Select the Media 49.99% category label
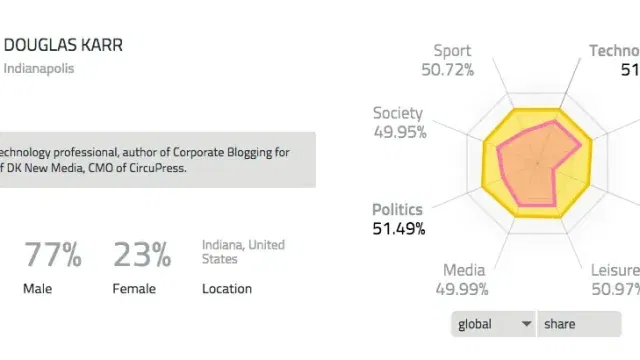This screenshot has width=640, height=360. tap(462, 280)
